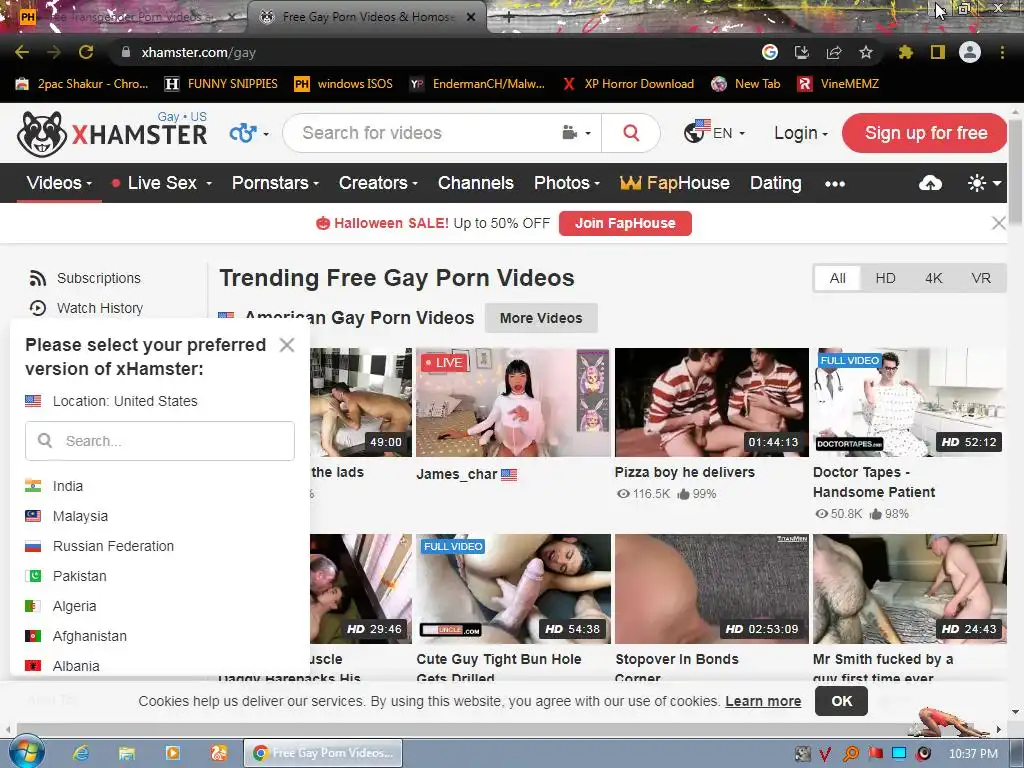This screenshot has height=768, width=1024.
Task: Toggle the browser side panel icon
Action: point(938,52)
